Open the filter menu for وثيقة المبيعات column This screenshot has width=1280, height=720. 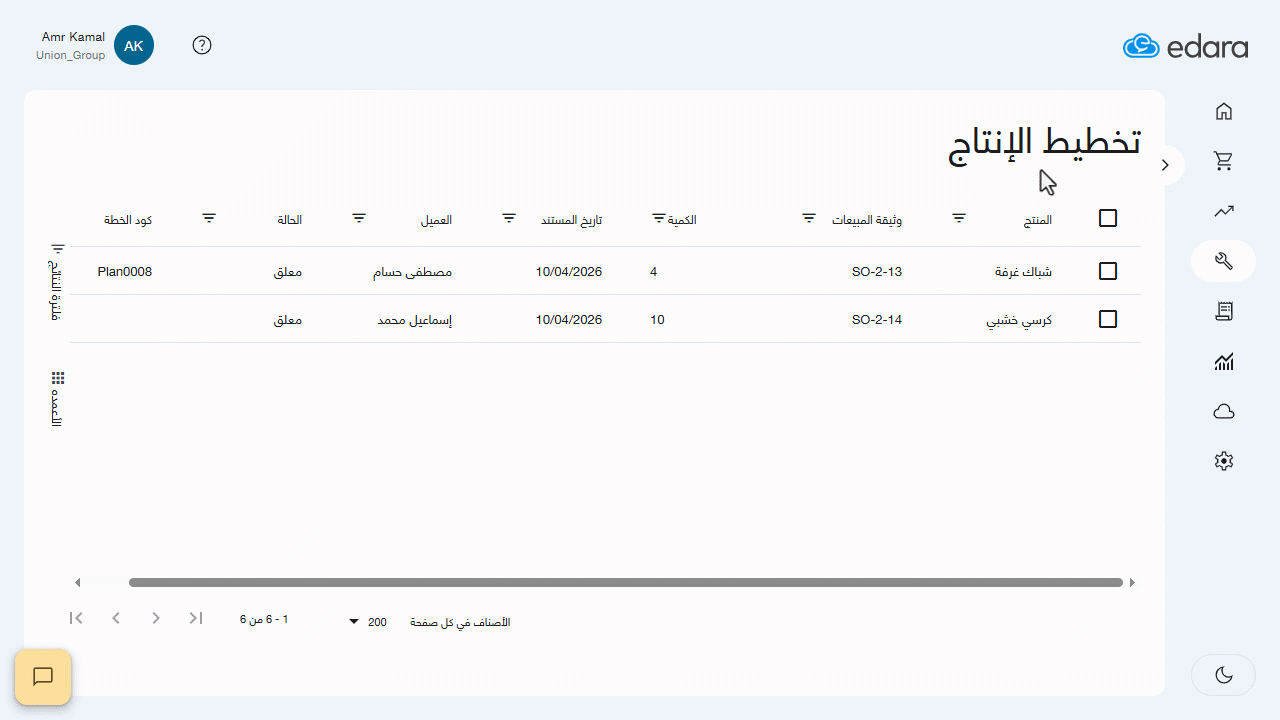[809, 217]
